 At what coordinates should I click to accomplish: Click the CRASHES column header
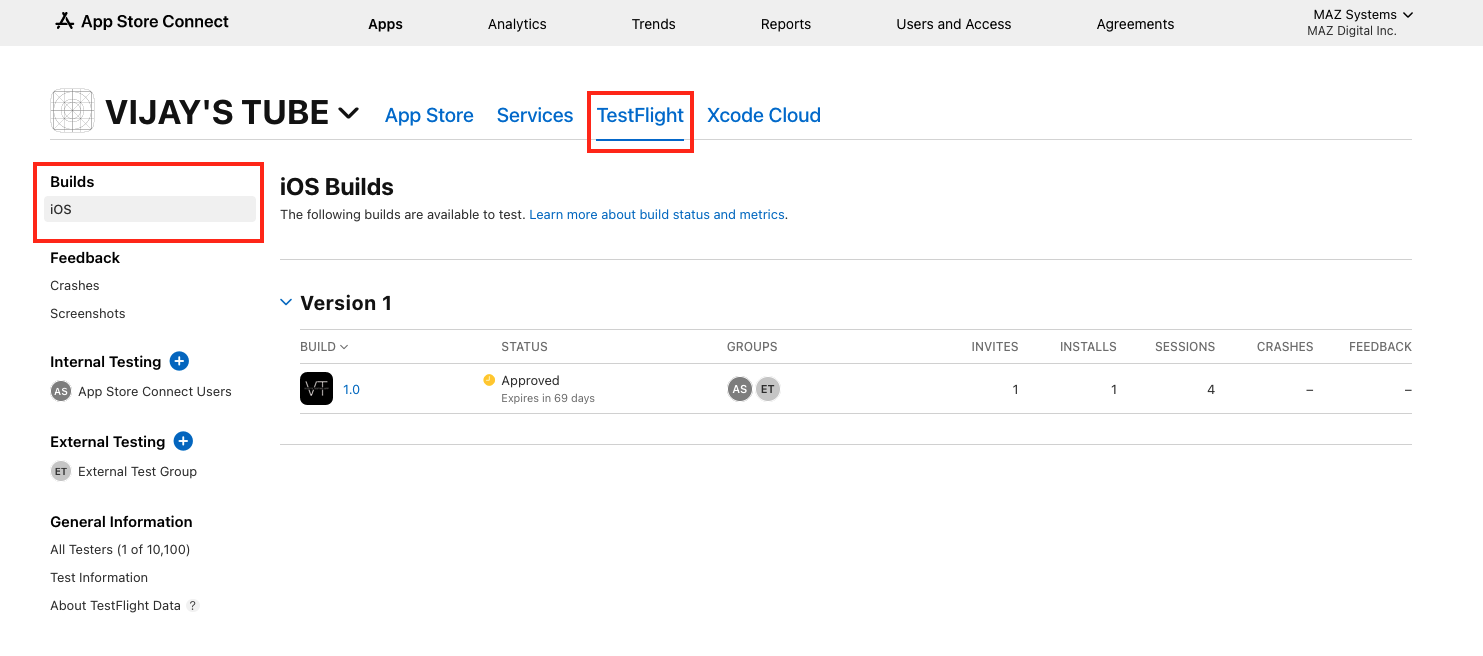tap(1285, 347)
